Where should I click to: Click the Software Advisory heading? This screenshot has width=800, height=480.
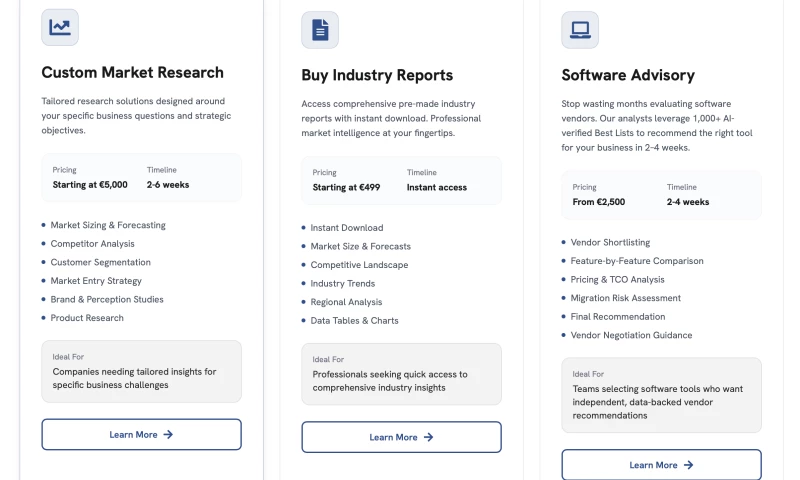pos(628,75)
